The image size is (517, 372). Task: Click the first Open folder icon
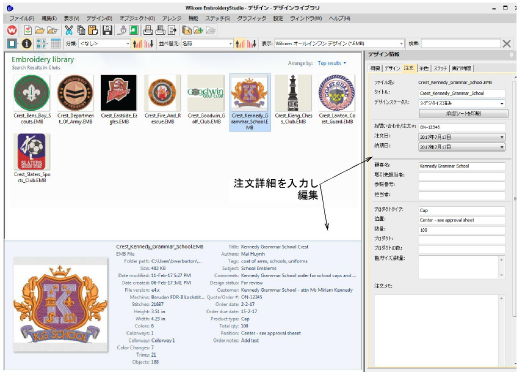(x=40, y=30)
